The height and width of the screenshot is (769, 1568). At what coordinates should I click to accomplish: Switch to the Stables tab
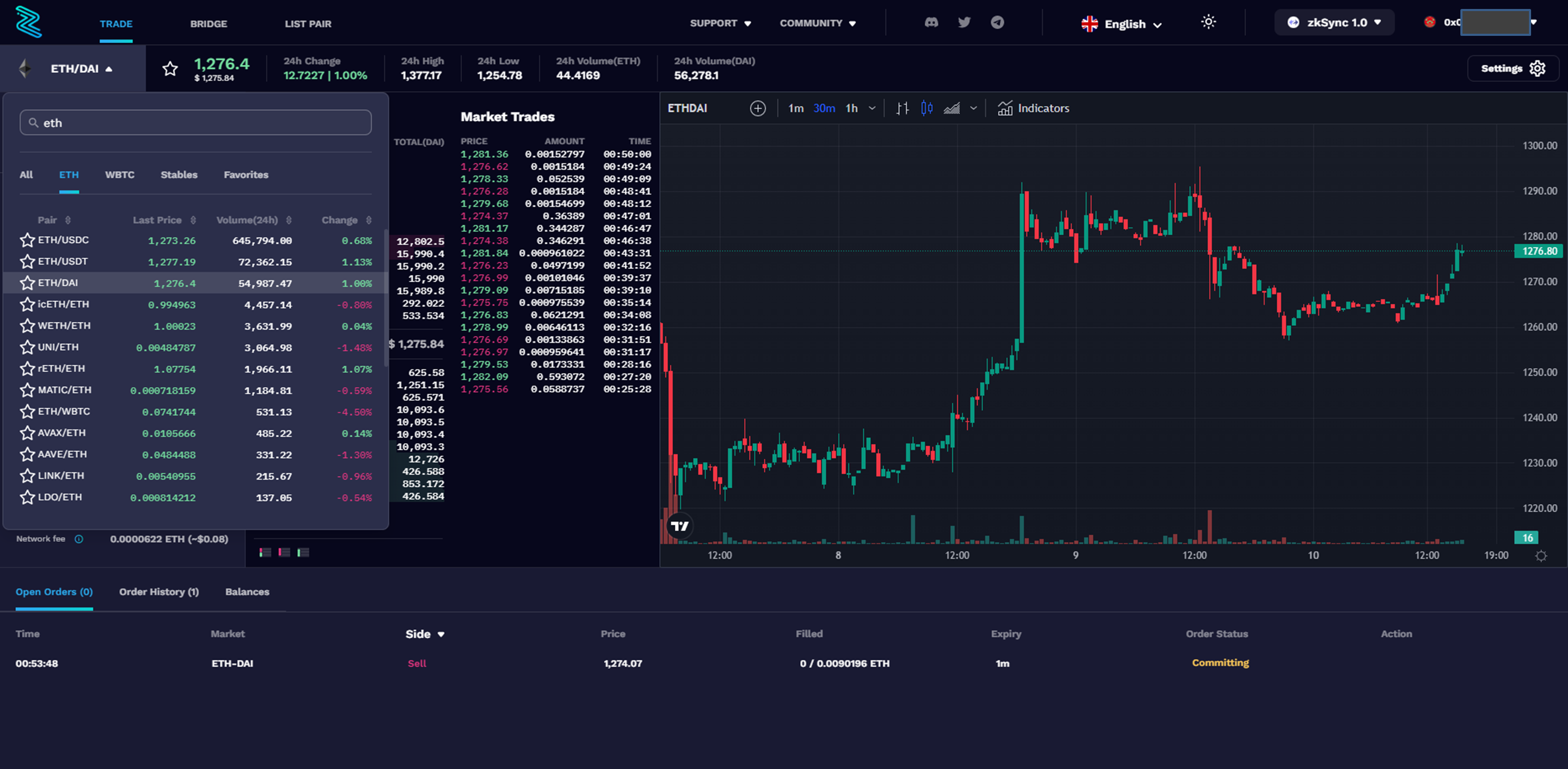pyautogui.click(x=179, y=175)
